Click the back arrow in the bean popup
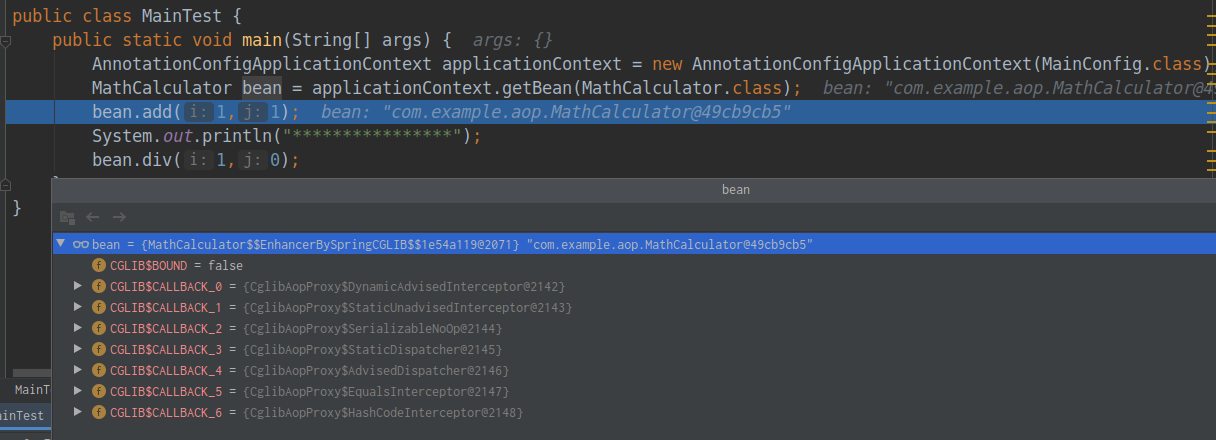Image resolution: width=1216 pixels, height=440 pixels. [92, 217]
